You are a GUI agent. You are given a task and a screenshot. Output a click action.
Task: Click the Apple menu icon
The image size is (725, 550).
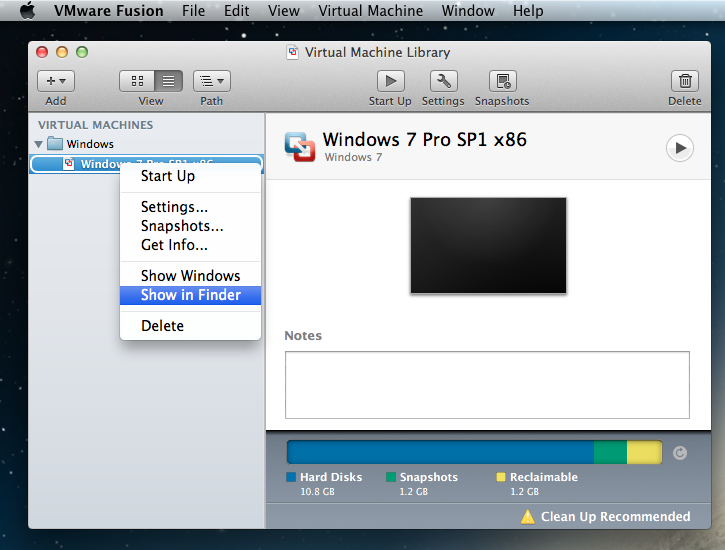click(27, 11)
